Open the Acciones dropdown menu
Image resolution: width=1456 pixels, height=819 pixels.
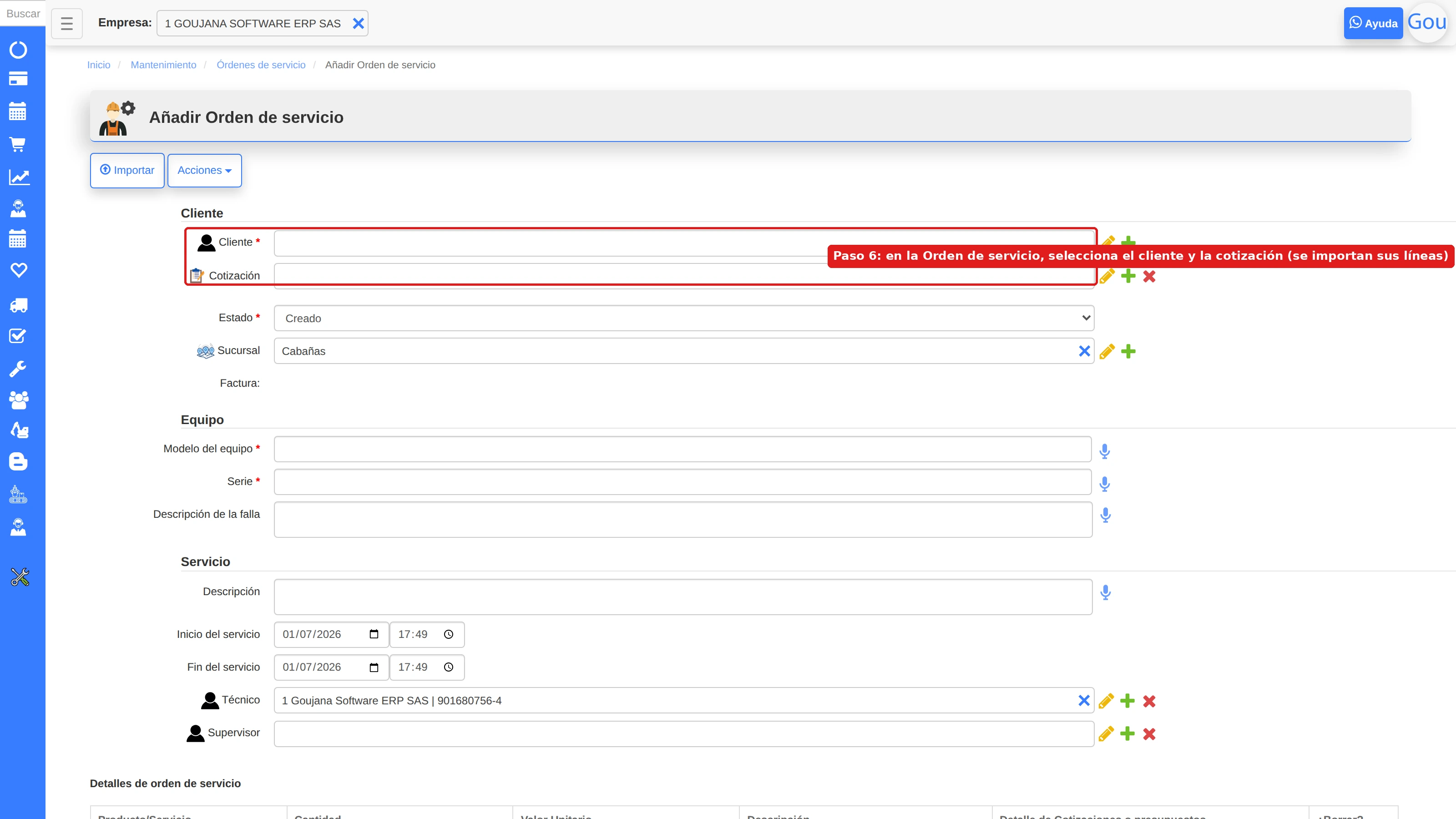pyautogui.click(x=205, y=170)
